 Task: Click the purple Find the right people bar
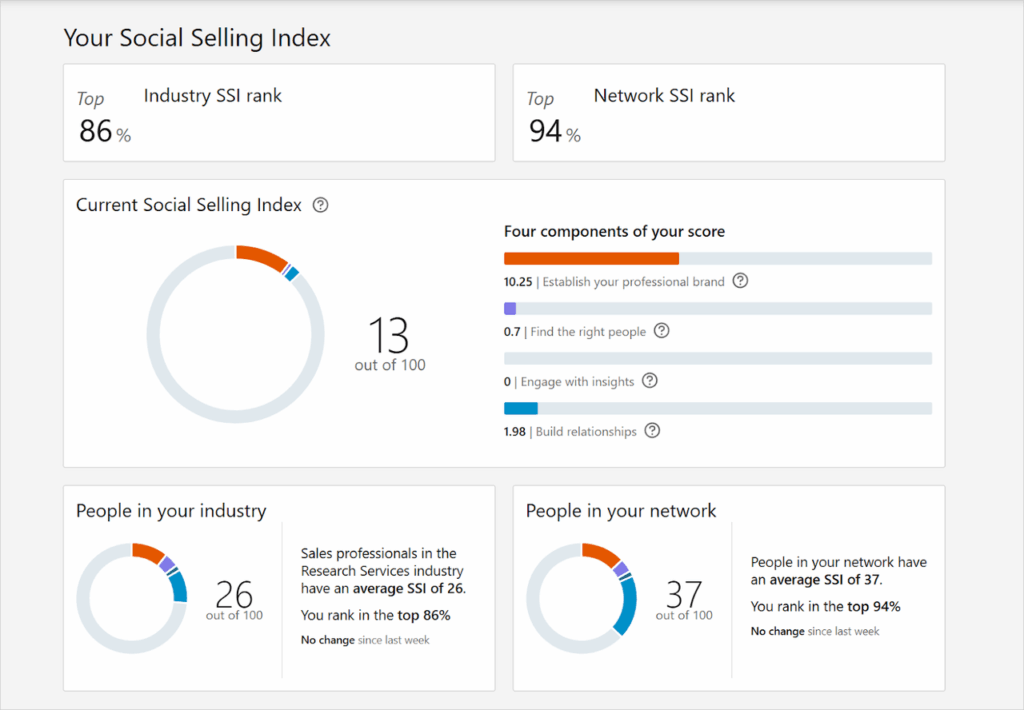tap(510, 309)
